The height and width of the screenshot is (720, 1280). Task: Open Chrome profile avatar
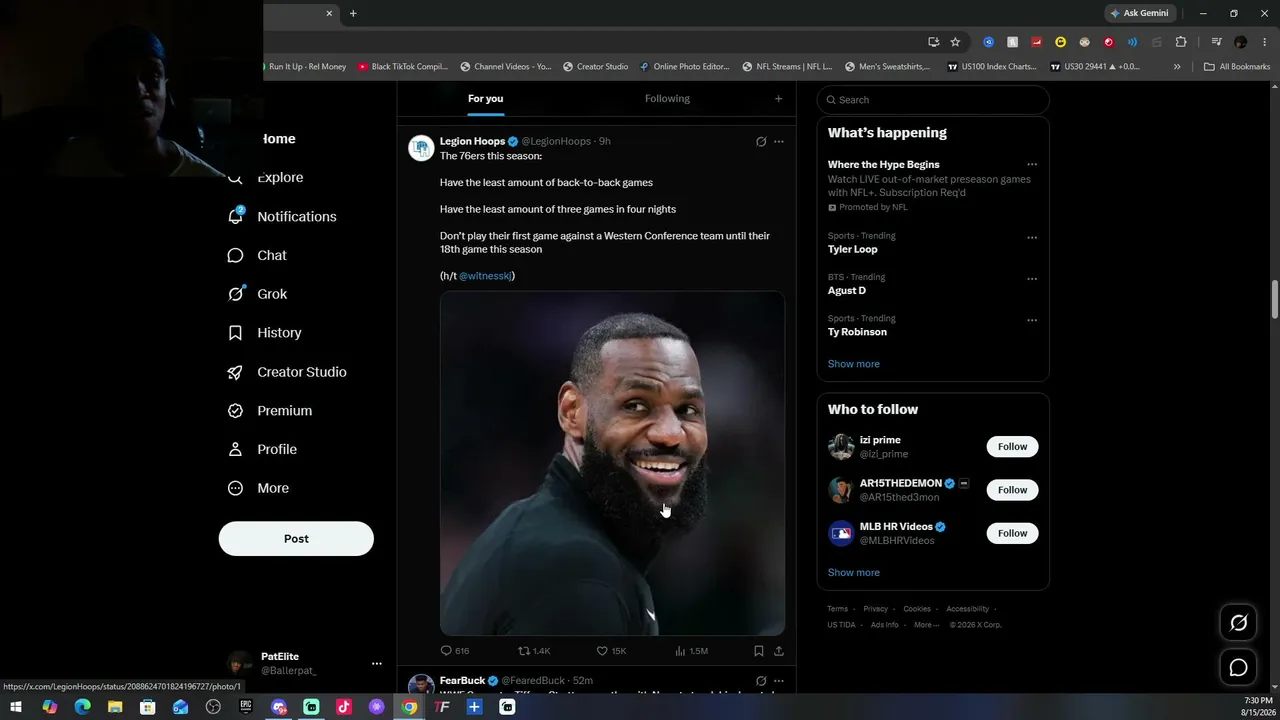pyautogui.click(x=1241, y=42)
